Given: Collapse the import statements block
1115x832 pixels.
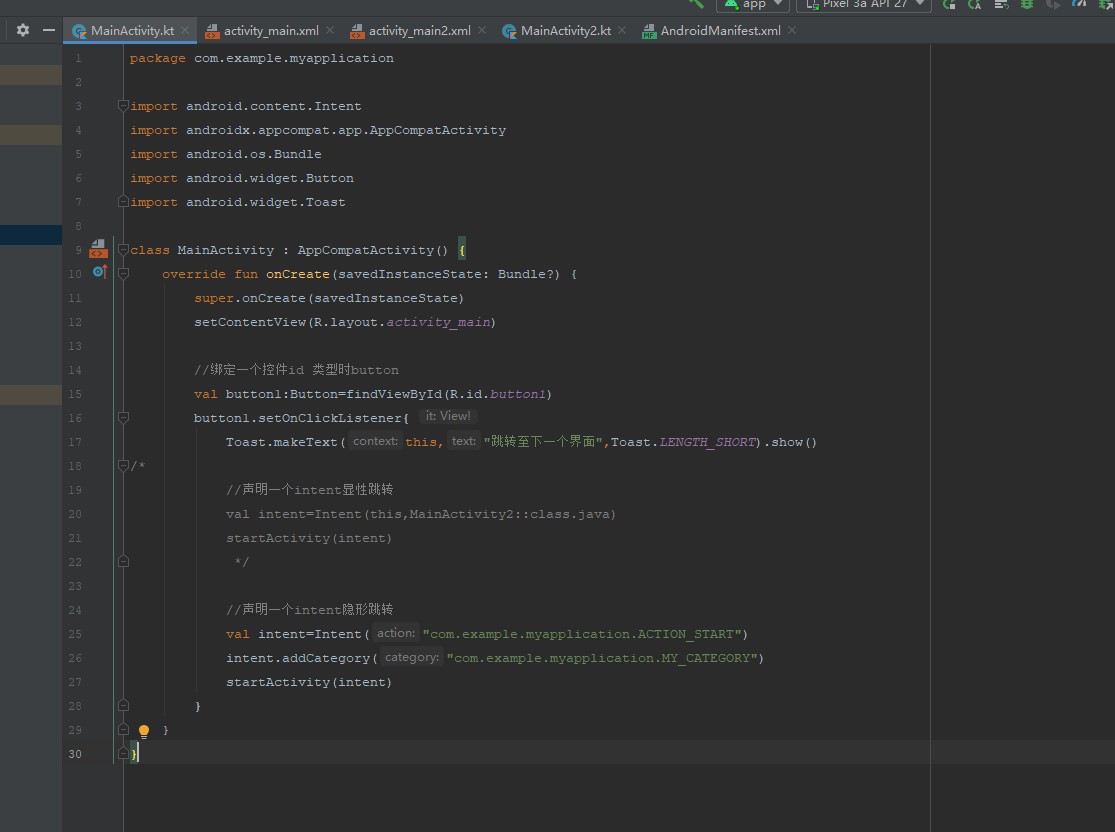Looking at the screenshot, I should pyautogui.click(x=123, y=106).
